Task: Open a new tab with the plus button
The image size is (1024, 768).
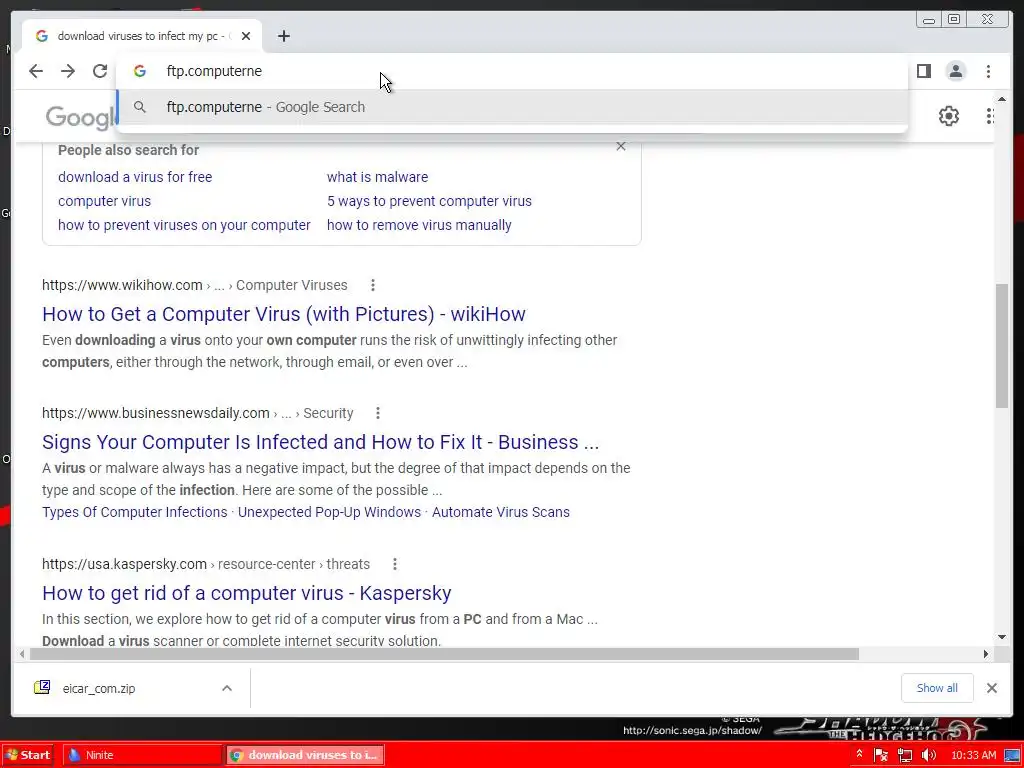Action: (x=283, y=36)
